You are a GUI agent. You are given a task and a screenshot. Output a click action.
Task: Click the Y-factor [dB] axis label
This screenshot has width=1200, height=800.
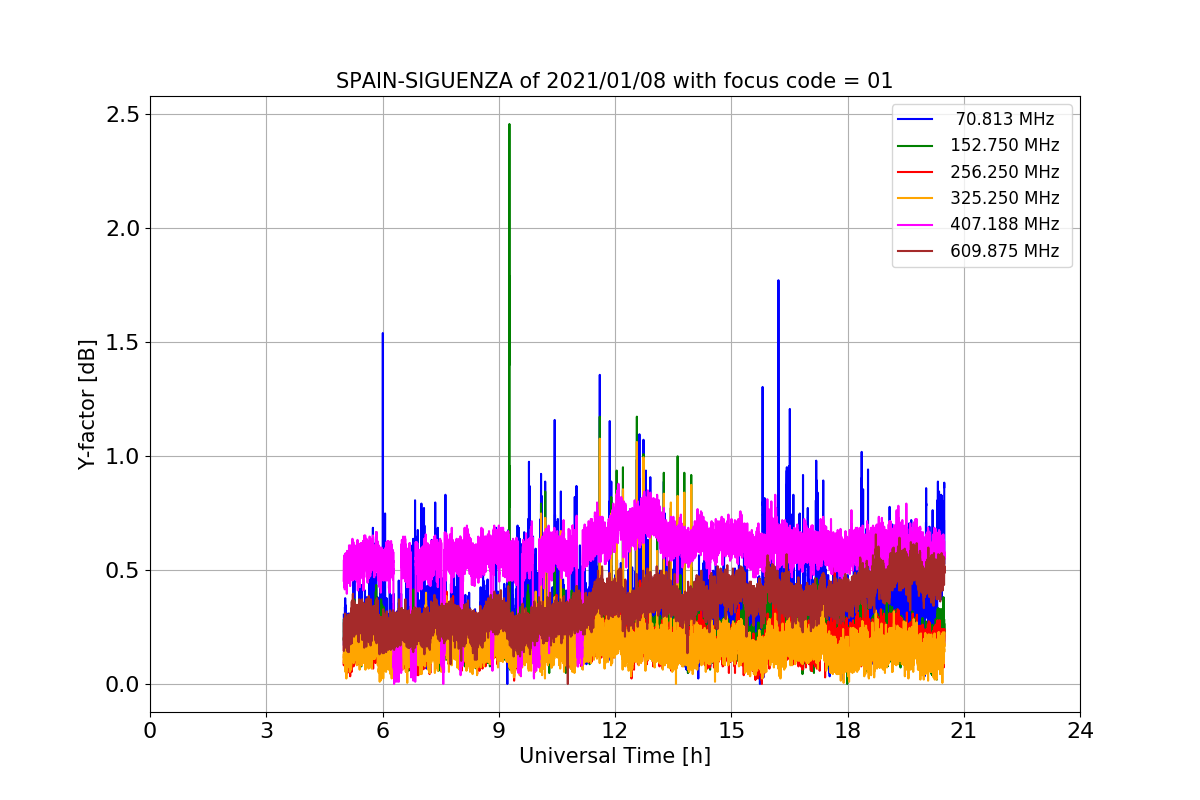tap(88, 405)
